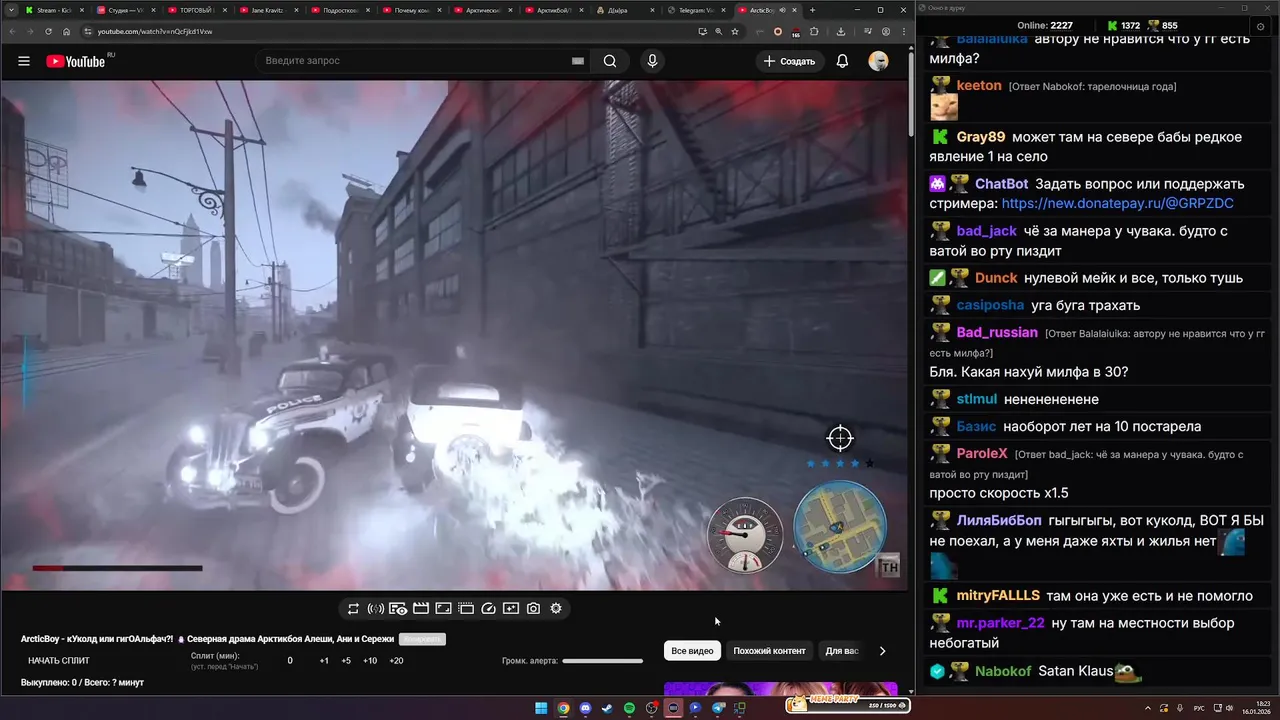This screenshot has width=1280, height=720.
Task: Open Telegram from the taskbar
Action: pyautogui.click(x=717, y=708)
